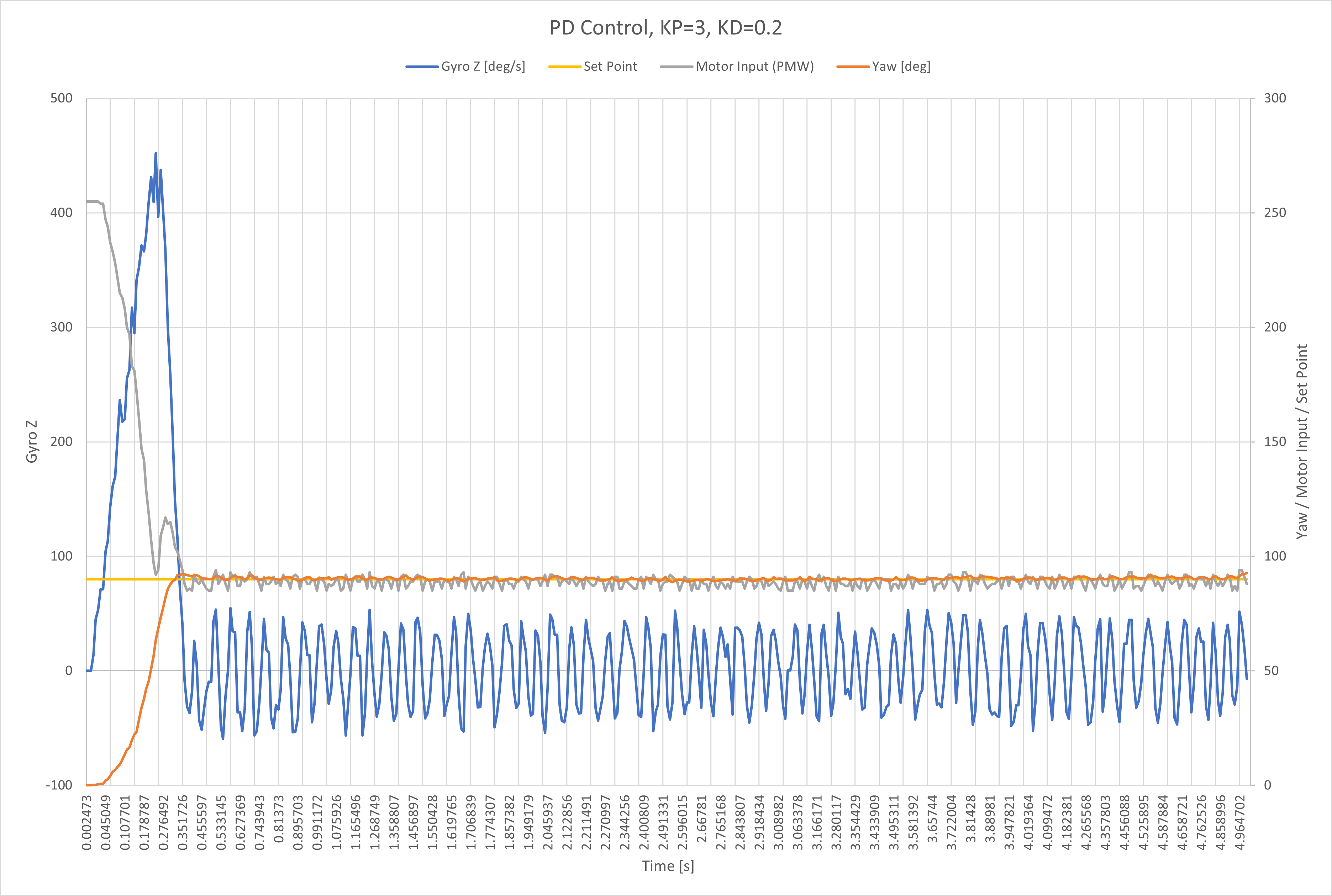Click the "Time [s]" axis title

pos(668,866)
